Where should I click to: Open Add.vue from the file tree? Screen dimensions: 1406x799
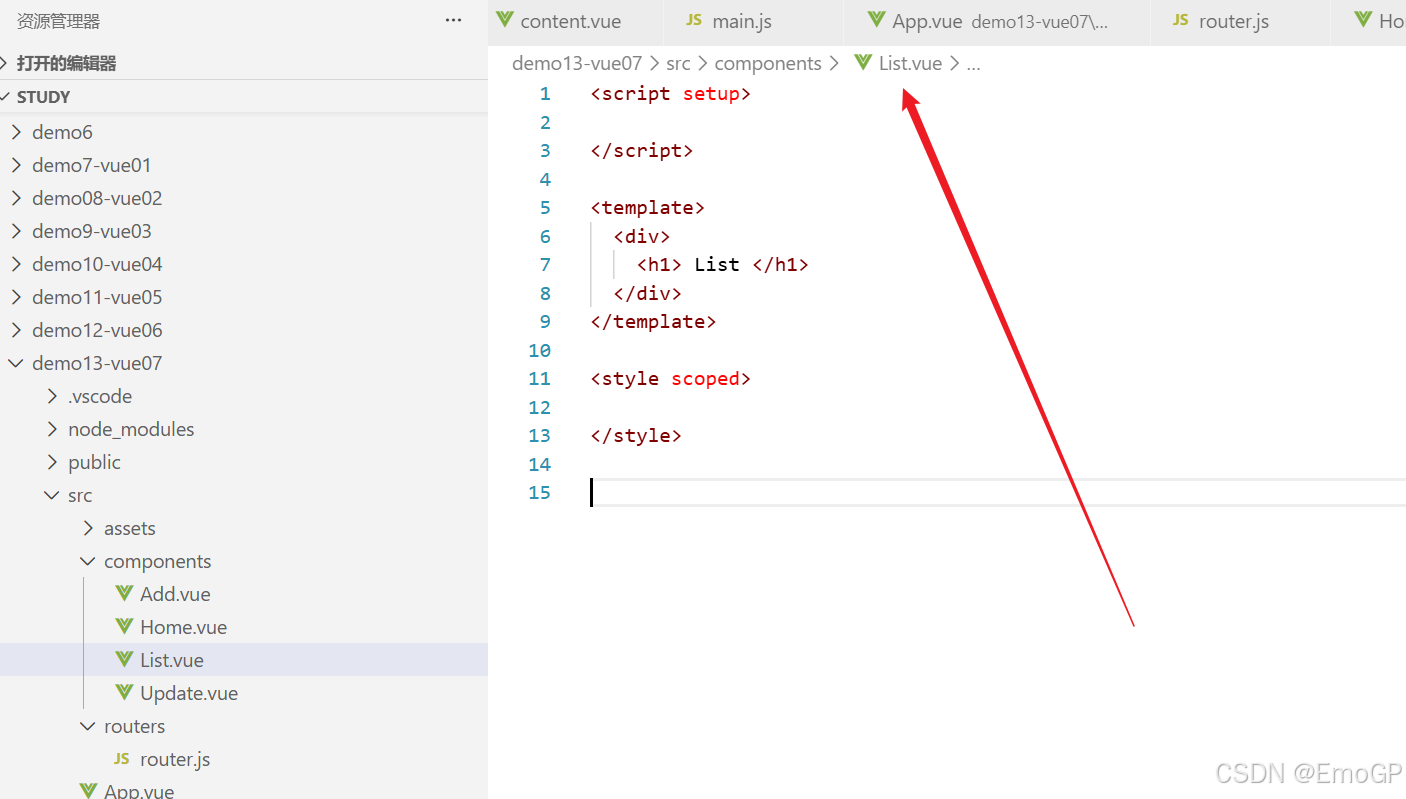coord(244,594)
